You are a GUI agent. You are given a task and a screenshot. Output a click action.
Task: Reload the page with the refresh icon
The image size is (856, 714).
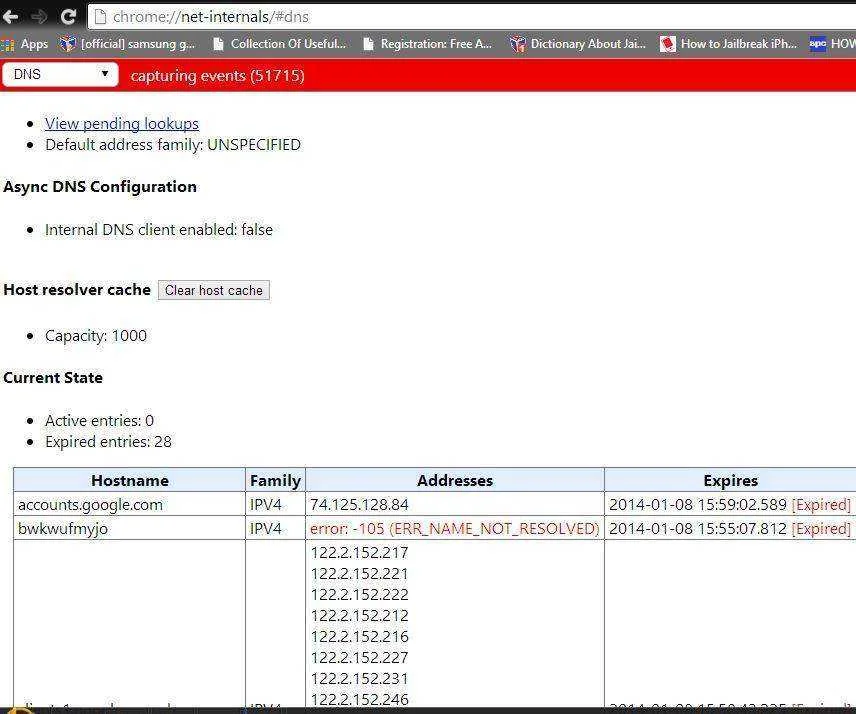point(68,17)
